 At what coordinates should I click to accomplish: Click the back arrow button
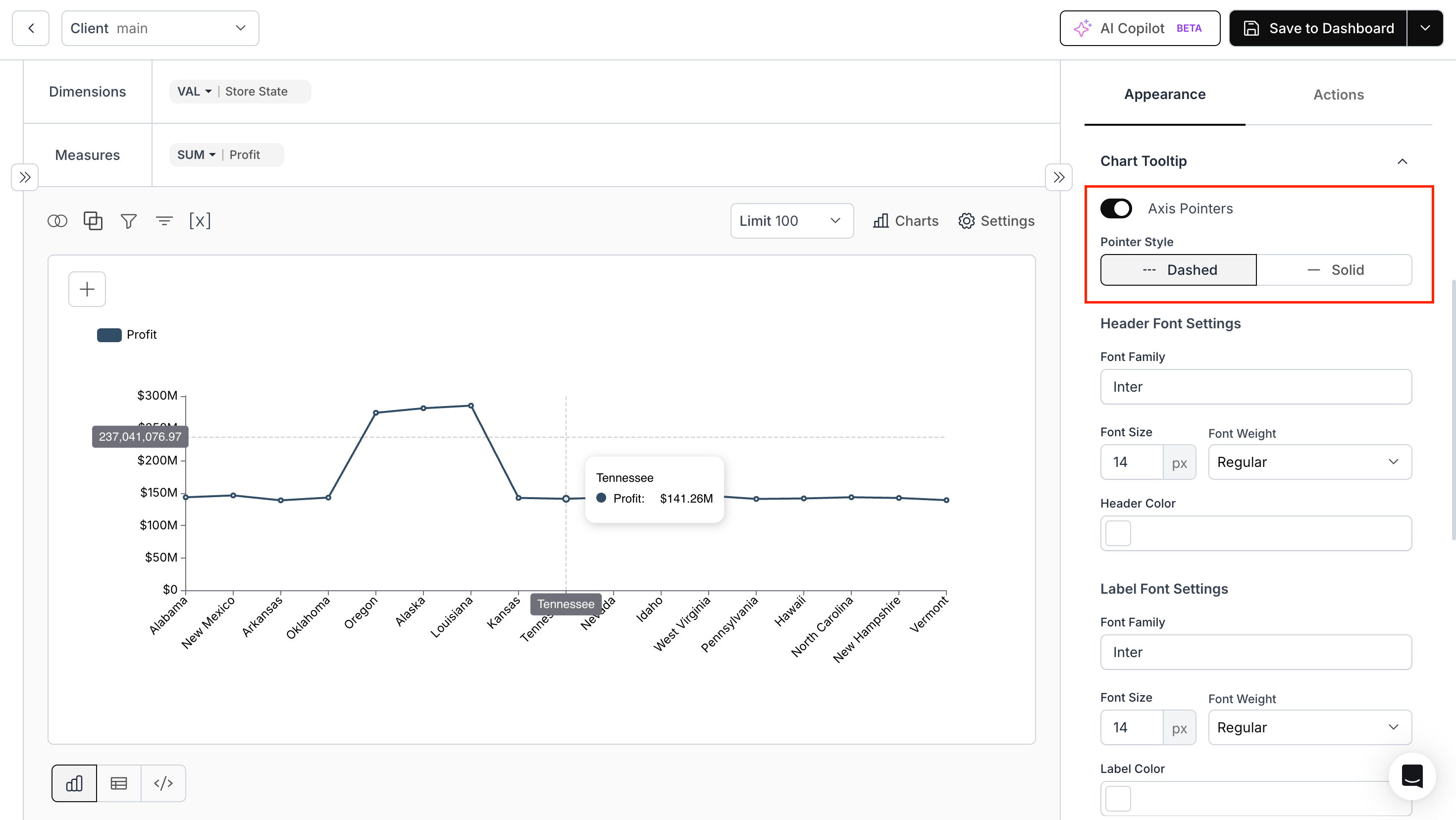tap(31, 28)
